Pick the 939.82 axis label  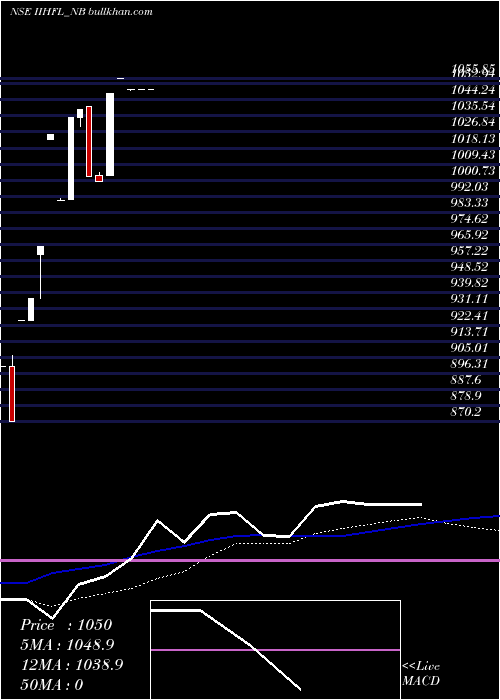[x=469, y=283]
